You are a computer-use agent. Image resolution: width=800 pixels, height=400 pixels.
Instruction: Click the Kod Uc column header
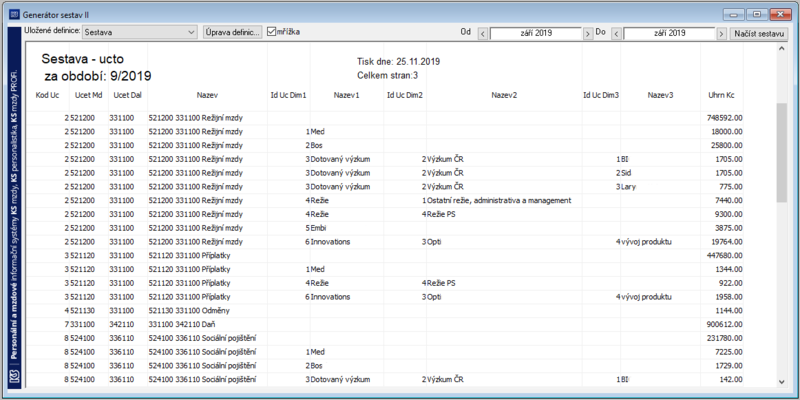coord(47,95)
